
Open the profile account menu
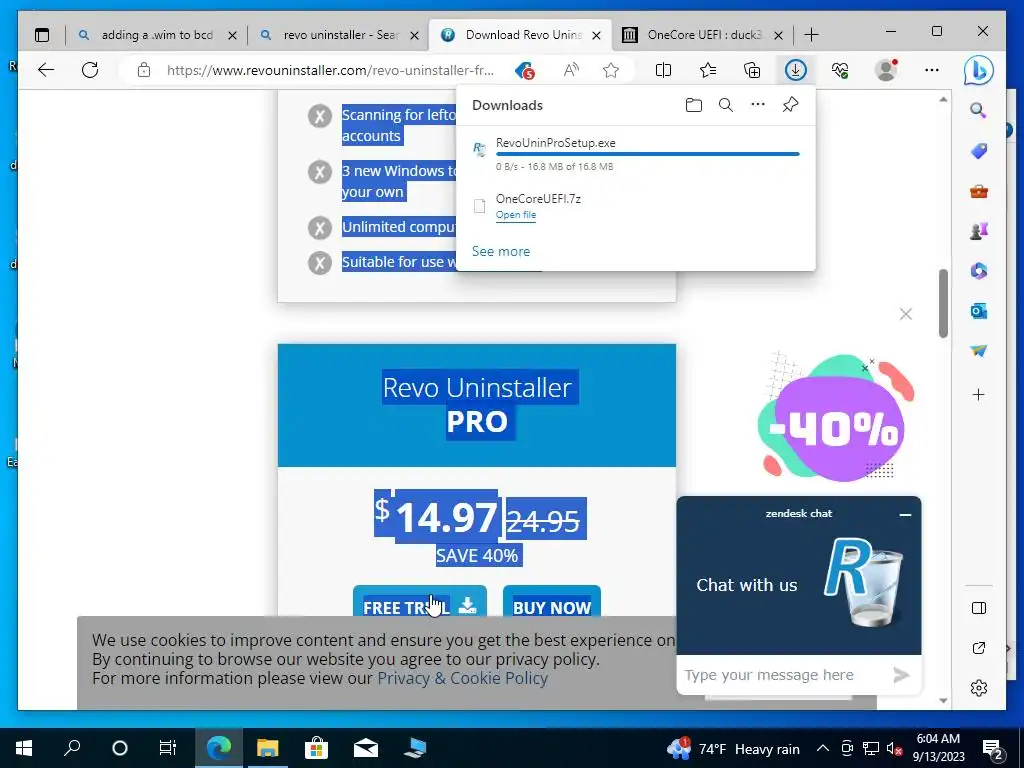pos(886,70)
